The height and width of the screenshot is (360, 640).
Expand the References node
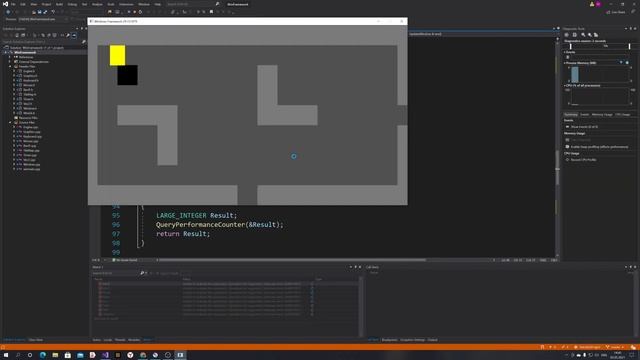point(10,57)
